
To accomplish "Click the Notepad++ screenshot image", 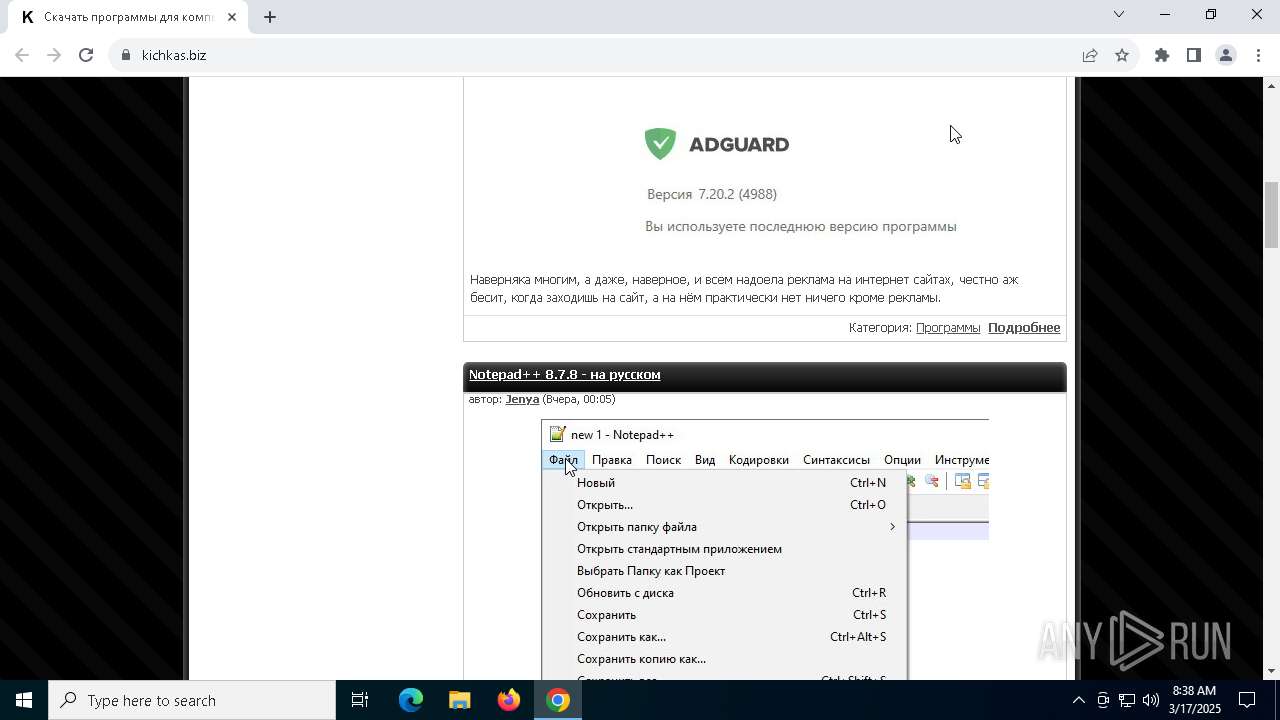I will click(765, 550).
